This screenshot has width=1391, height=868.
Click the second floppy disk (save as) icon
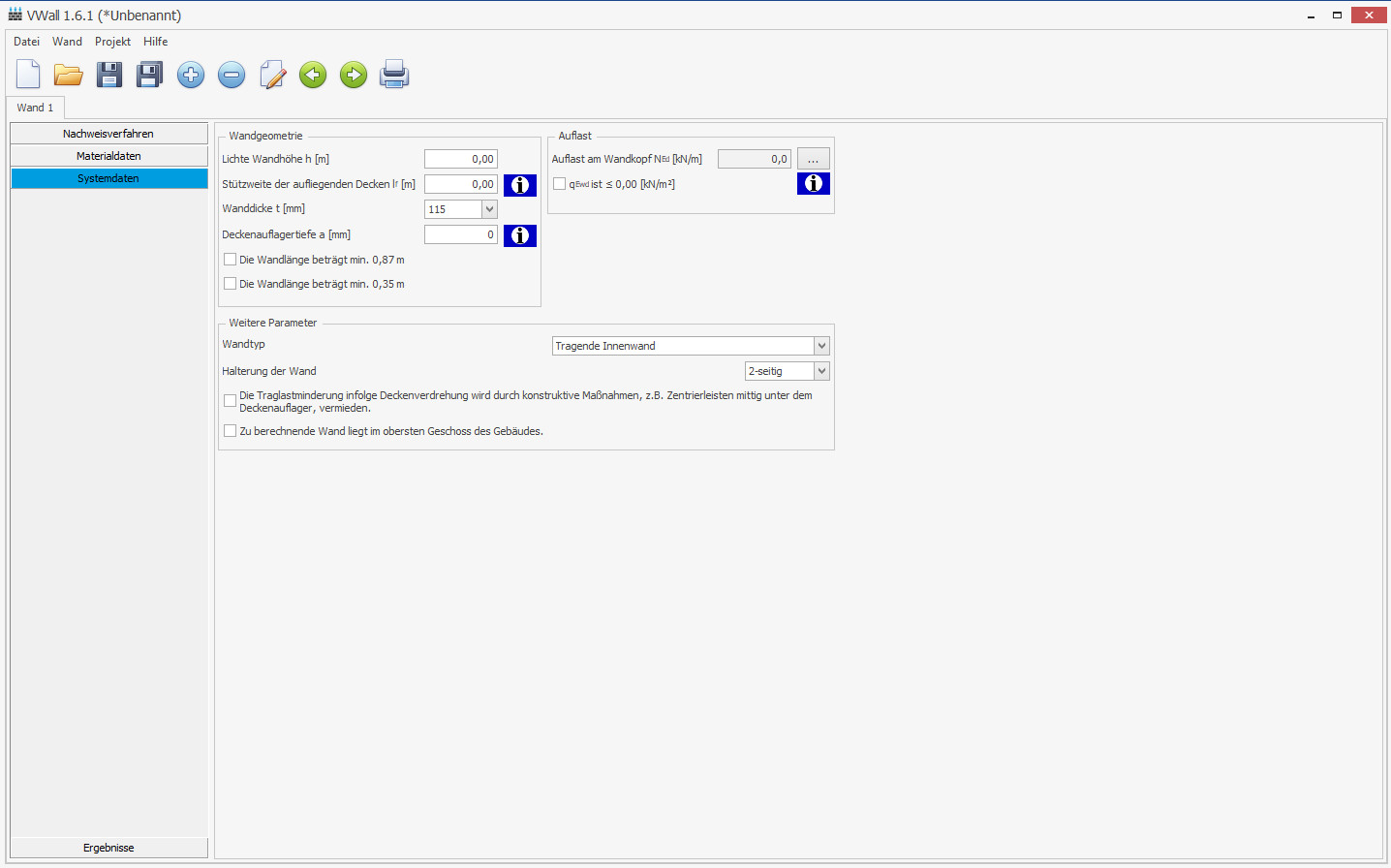tap(150, 75)
